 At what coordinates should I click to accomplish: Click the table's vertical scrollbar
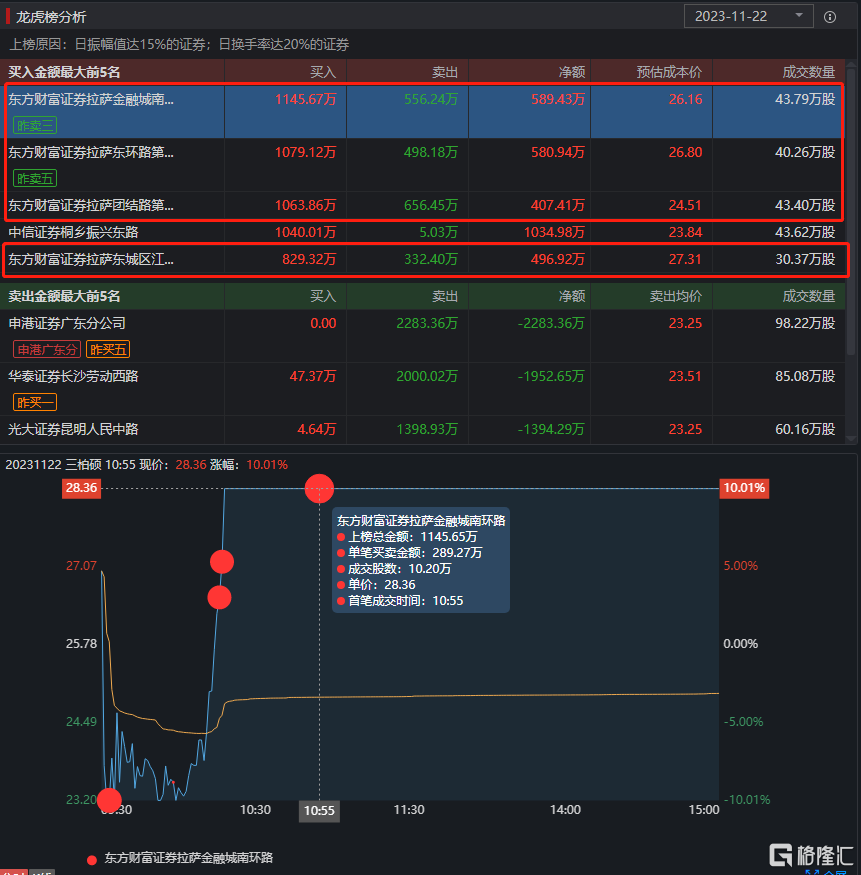click(x=851, y=212)
